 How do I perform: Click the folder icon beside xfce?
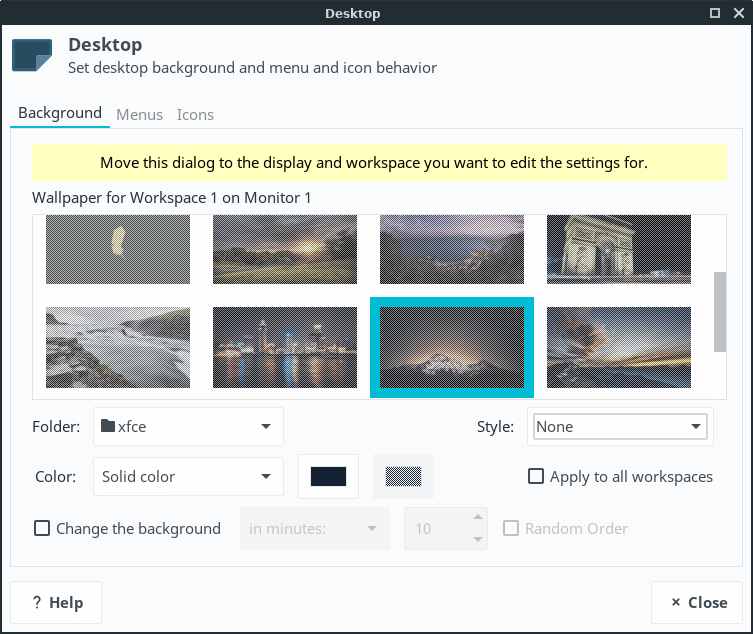[x=108, y=427]
